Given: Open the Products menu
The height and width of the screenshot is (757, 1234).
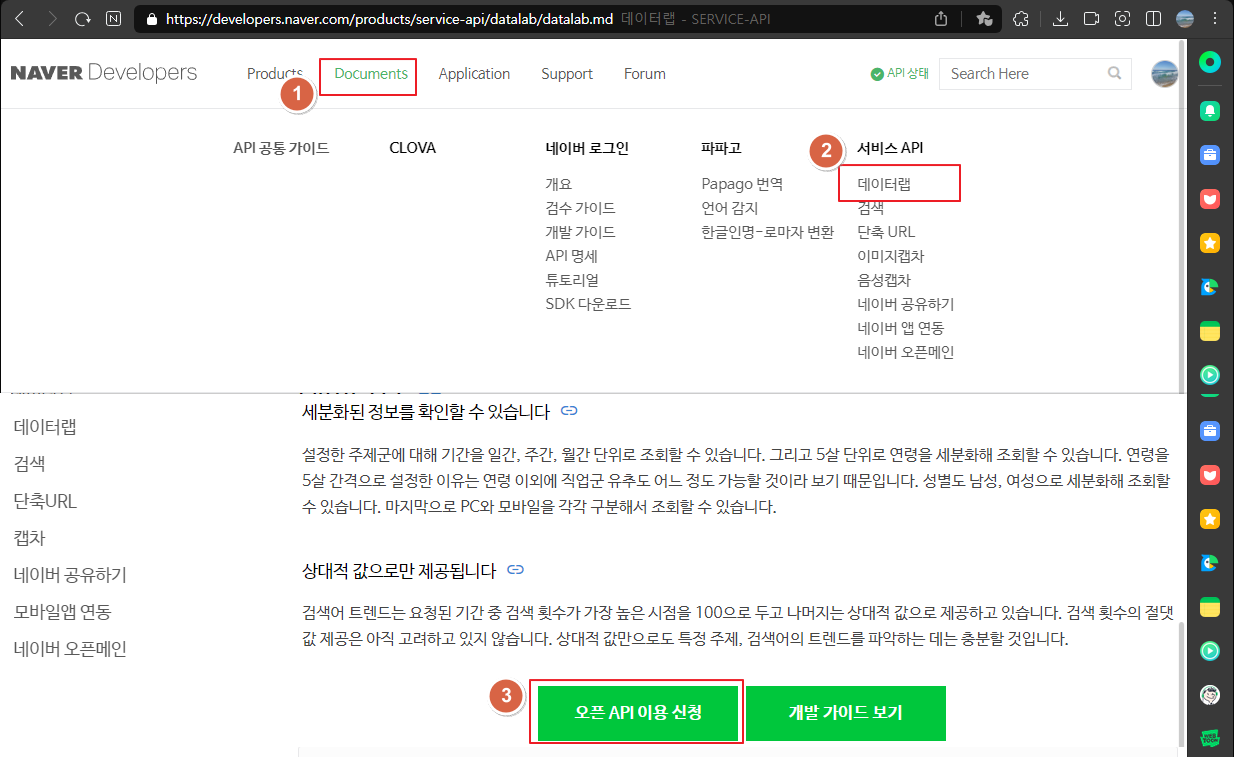Looking at the screenshot, I should (x=275, y=74).
